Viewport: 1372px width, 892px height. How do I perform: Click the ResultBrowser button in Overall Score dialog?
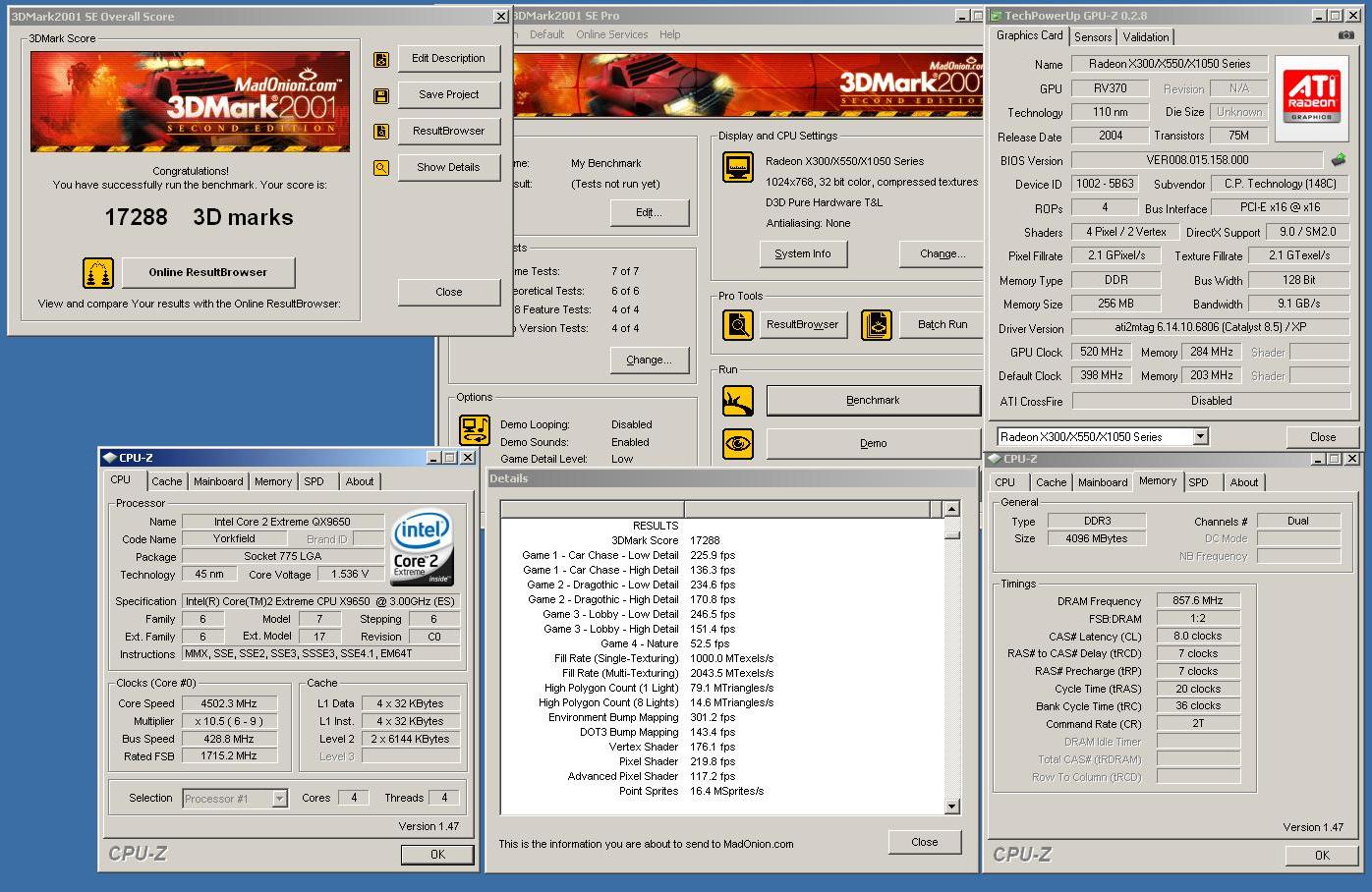449,132
